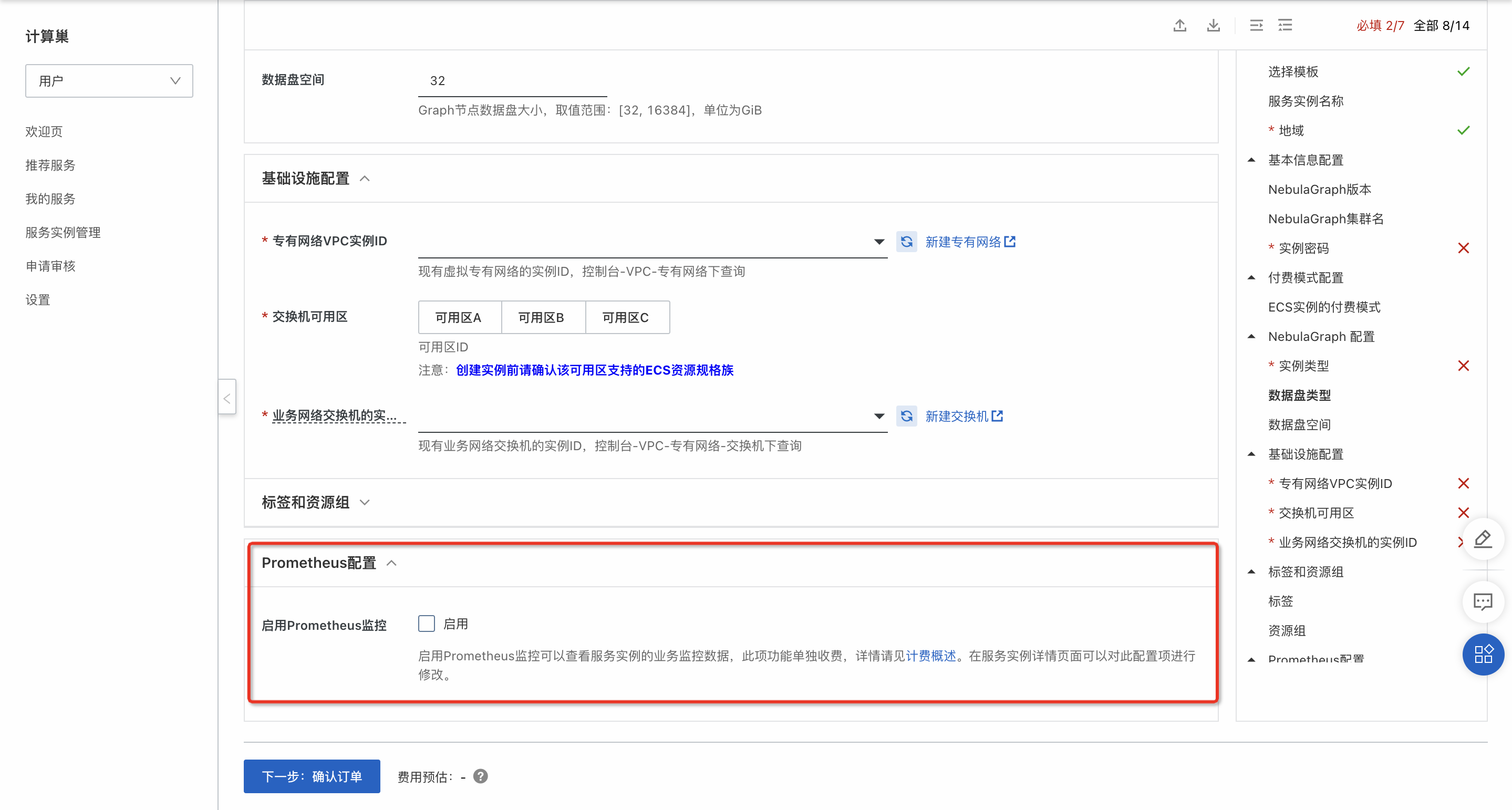Screen dimensions: 1512x810
Task: Click the upload parameters icon
Action: pos(1180,25)
